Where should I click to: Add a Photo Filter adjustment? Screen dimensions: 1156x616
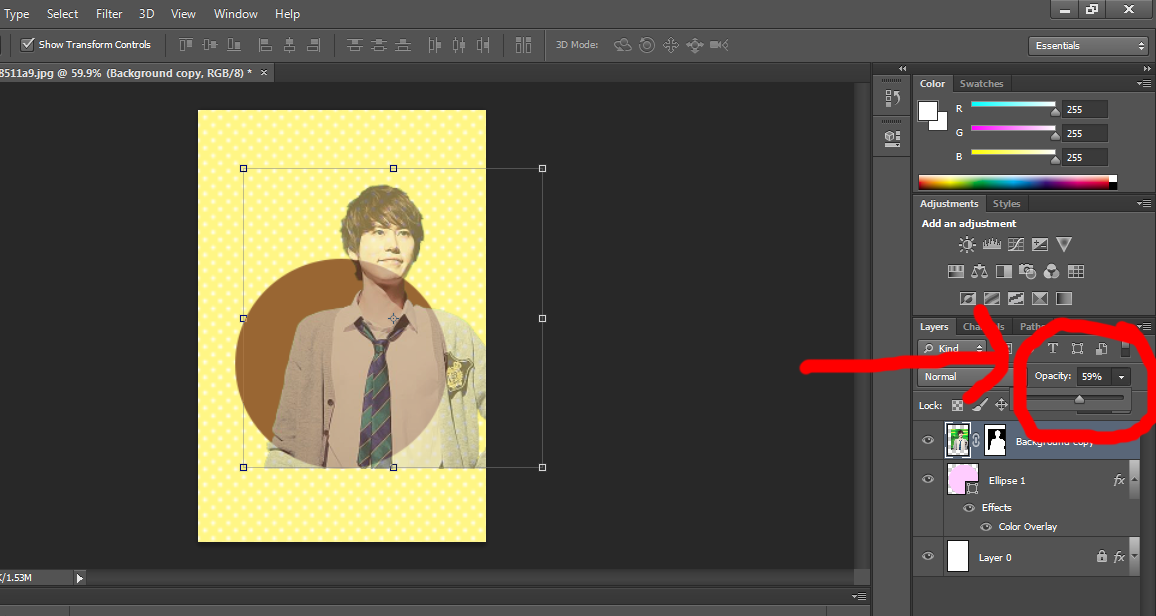(1027, 271)
